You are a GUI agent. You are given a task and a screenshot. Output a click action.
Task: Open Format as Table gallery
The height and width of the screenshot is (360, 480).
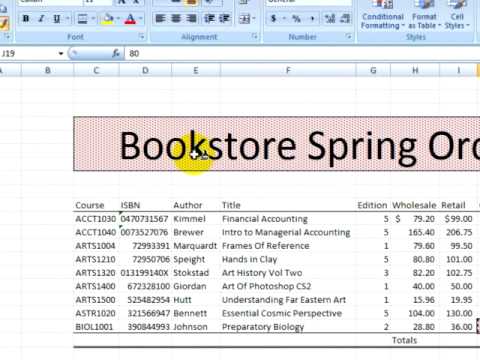[424, 15]
